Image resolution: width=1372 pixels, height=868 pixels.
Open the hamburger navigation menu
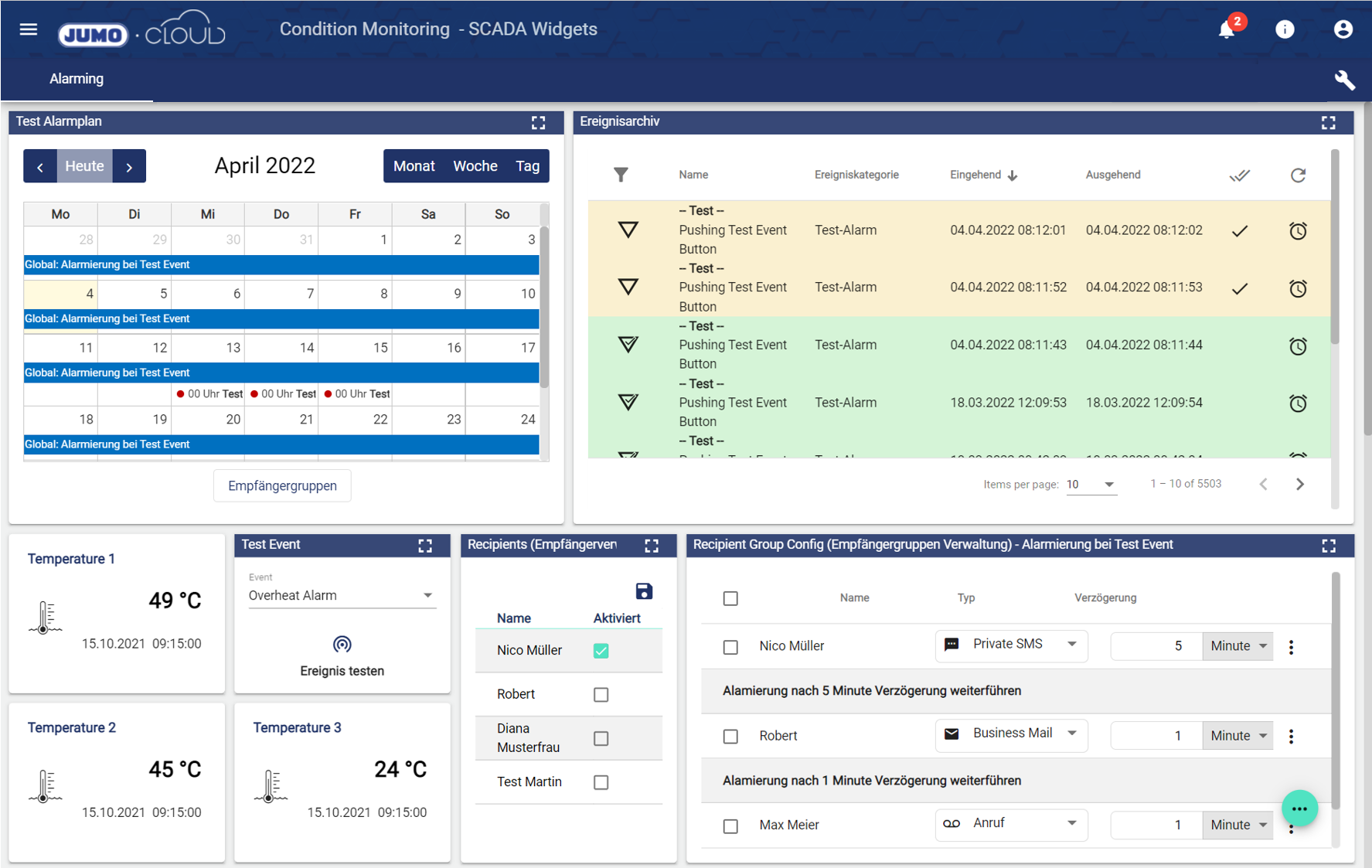coord(29,29)
